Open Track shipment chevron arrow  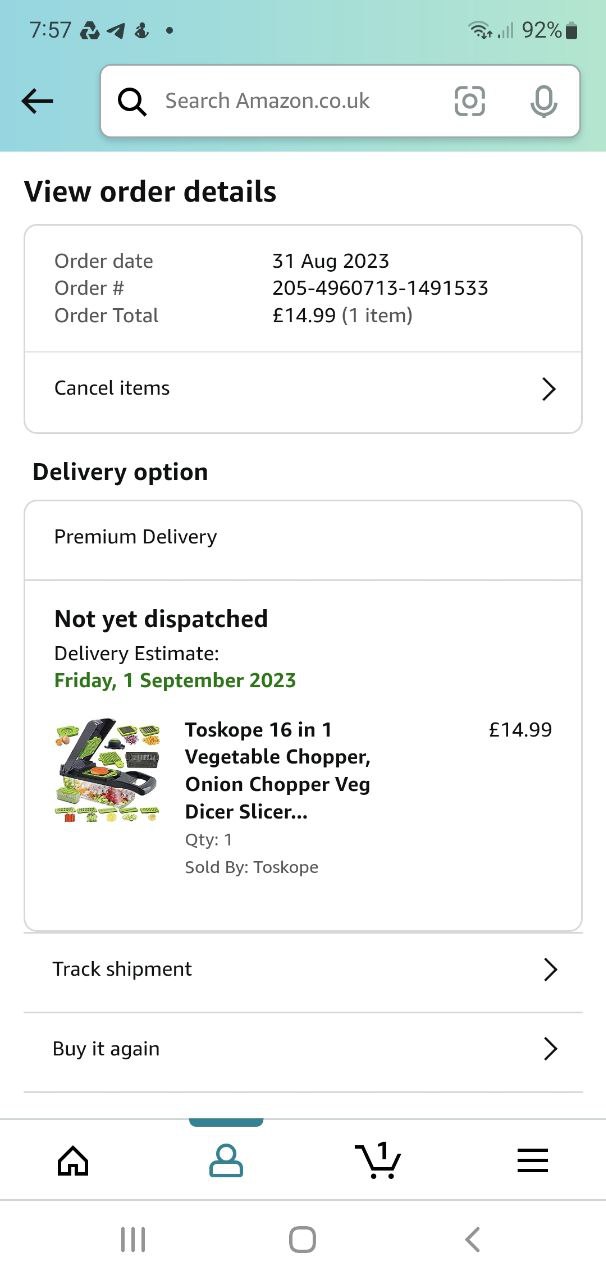pyautogui.click(x=549, y=969)
